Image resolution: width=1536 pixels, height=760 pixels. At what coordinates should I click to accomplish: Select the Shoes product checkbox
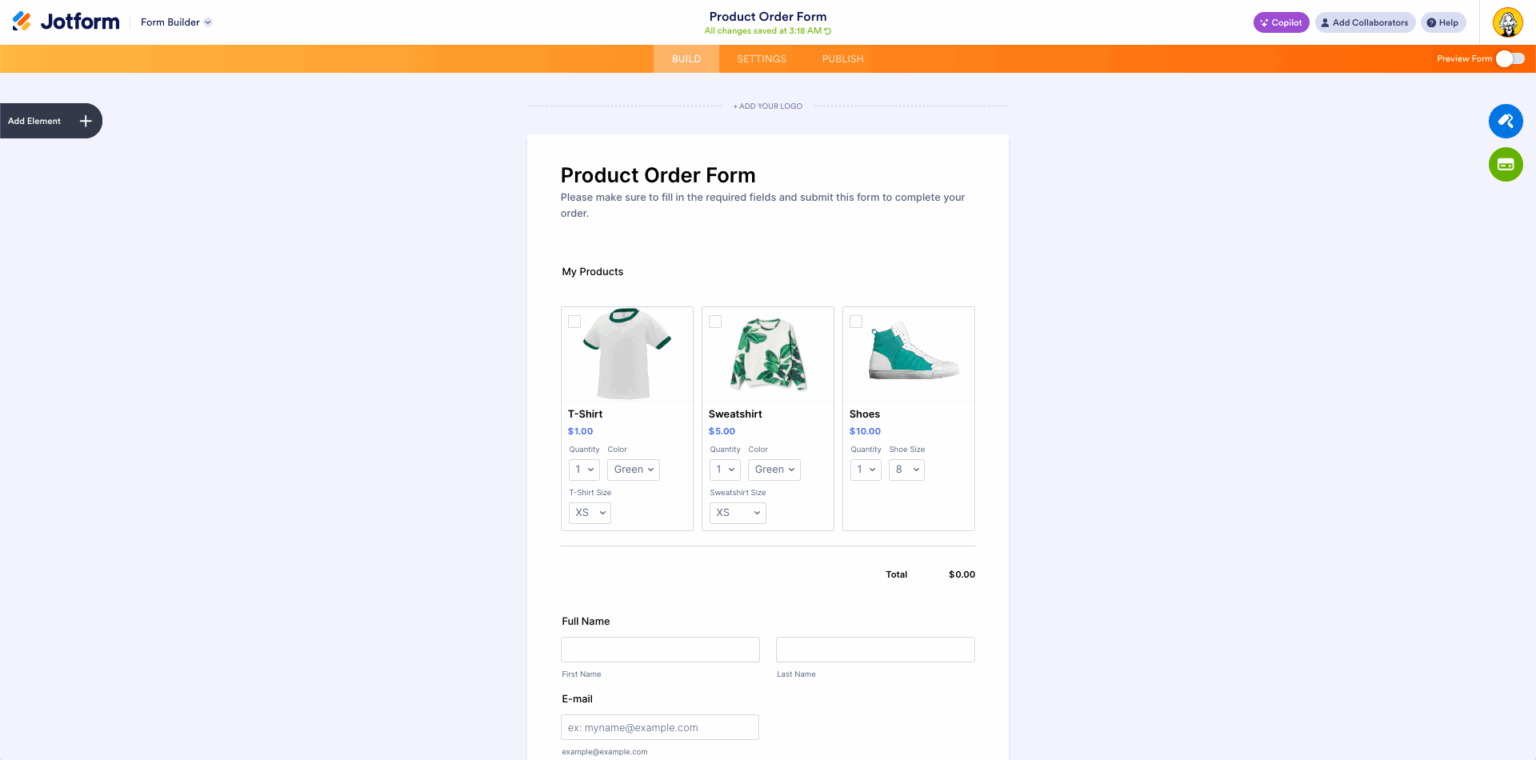pos(855,321)
